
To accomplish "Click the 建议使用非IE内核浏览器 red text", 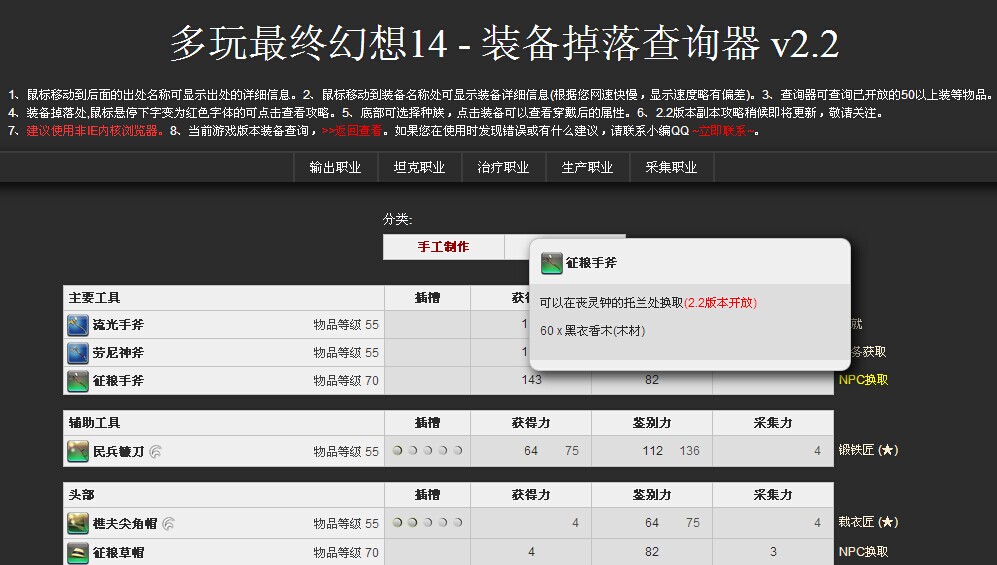I will pyautogui.click(x=92, y=131).
